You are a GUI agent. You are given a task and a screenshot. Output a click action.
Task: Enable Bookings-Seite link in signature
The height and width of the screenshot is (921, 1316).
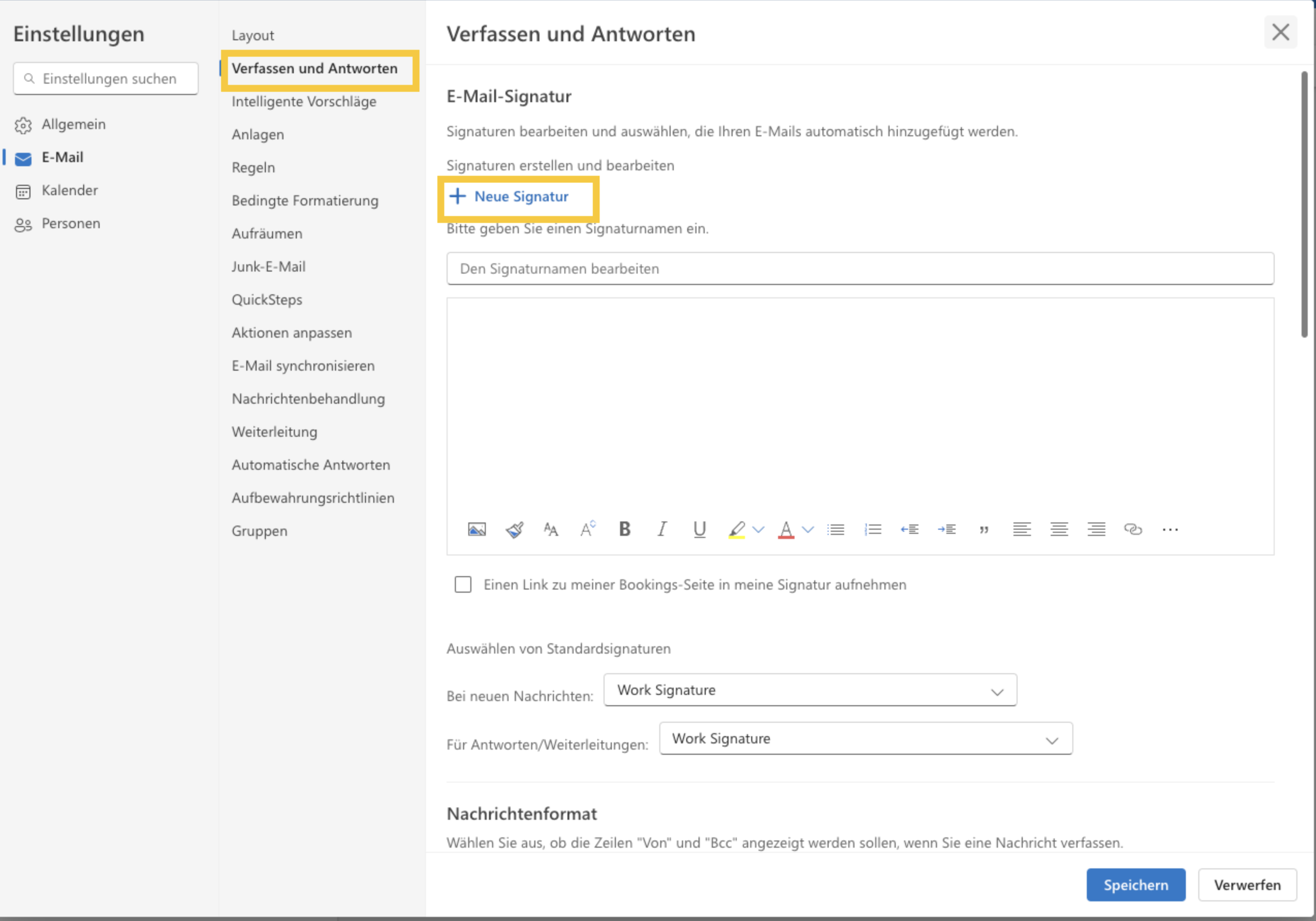pos(462,584)
